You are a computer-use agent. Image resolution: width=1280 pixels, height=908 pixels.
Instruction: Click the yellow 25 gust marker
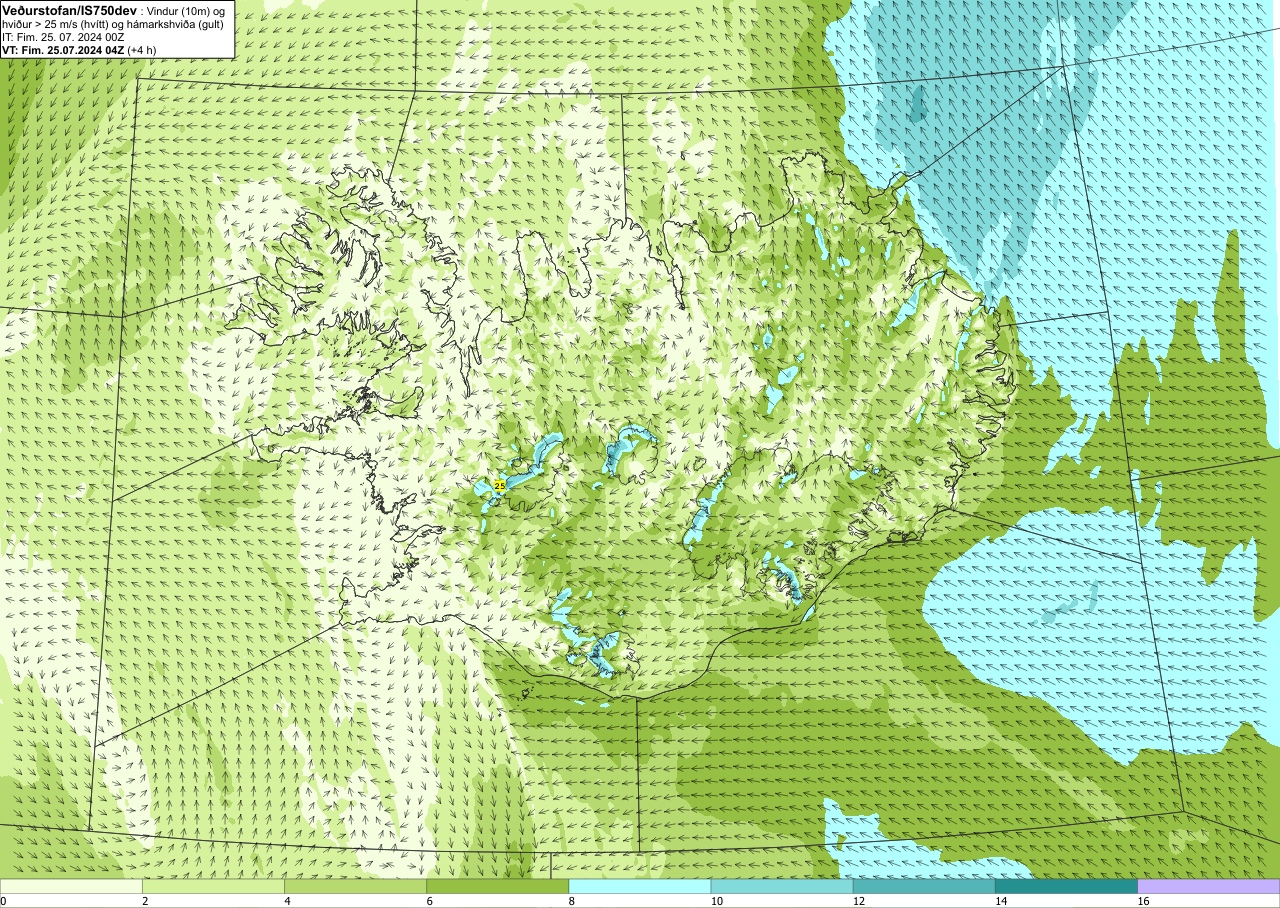coord(499,485)
